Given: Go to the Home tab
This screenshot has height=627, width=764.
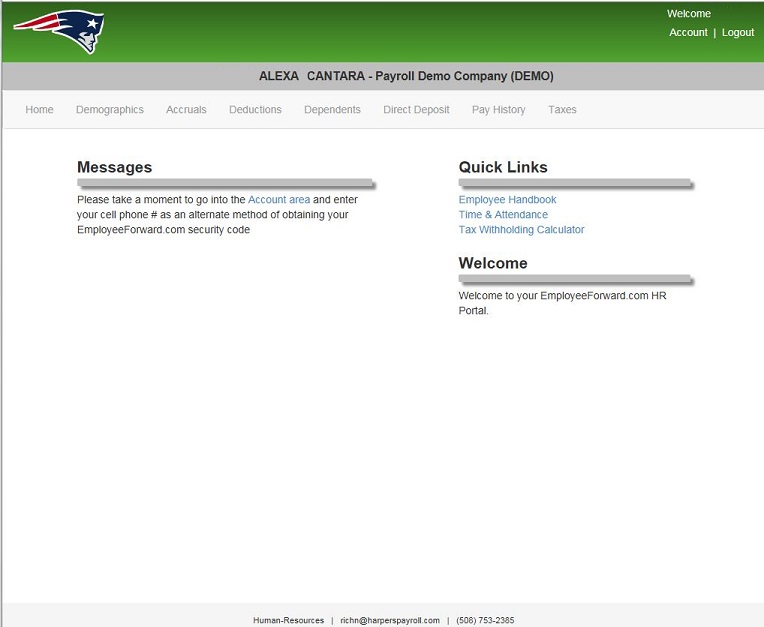Looking at the screenshot, I should click(x=40, y=110).
